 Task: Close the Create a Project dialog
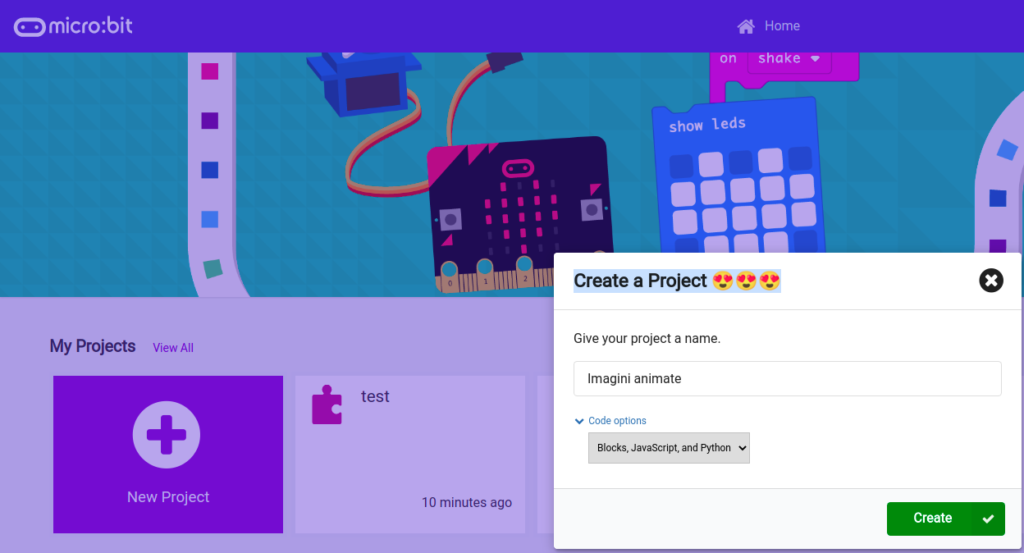[x=990, y=281]
